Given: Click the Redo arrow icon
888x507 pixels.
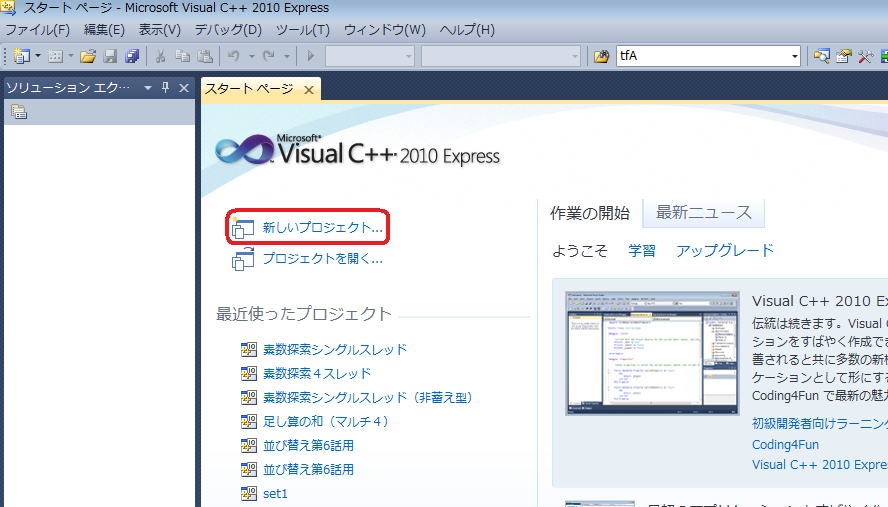Looking at the screenshot, I should pyautogui.click(x=269, y=56).
